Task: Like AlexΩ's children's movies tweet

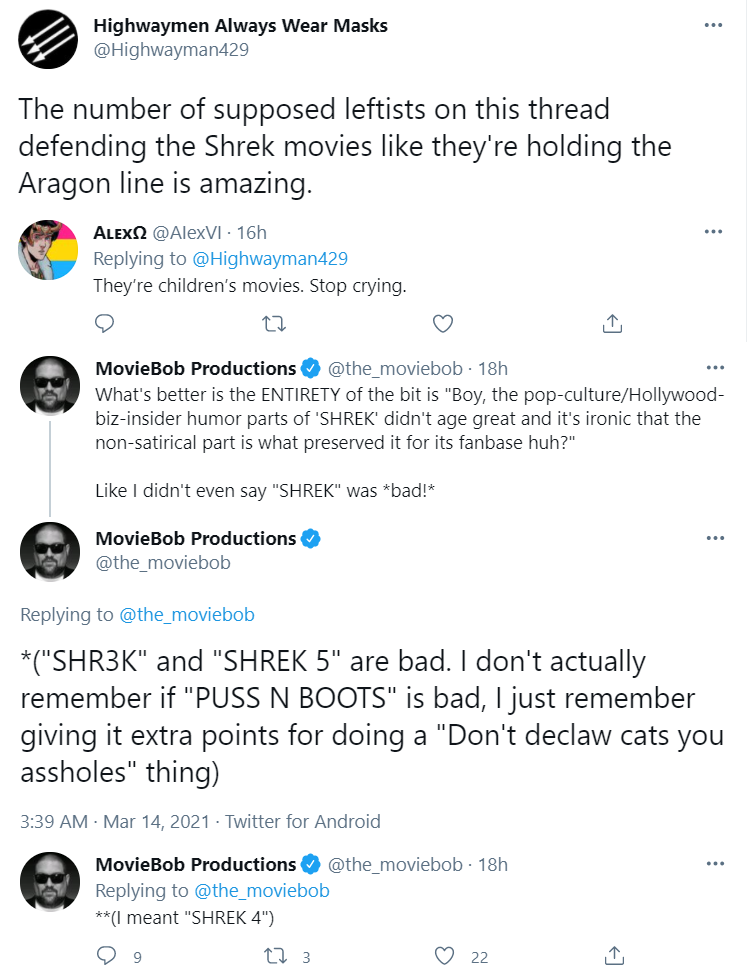Action: (443, 323)
